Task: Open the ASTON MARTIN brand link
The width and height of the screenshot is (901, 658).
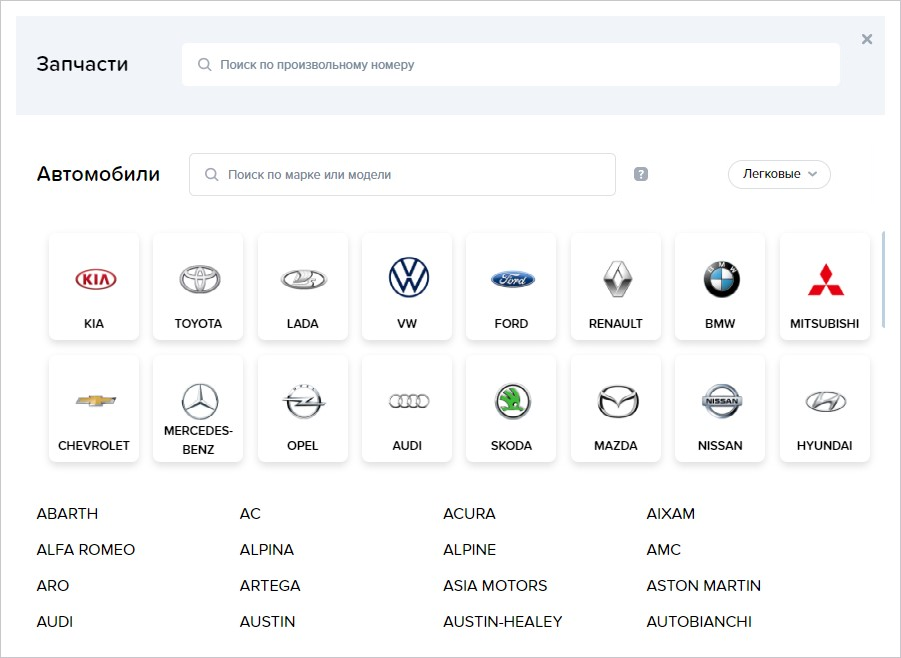Action: click(x=703, y=586)
